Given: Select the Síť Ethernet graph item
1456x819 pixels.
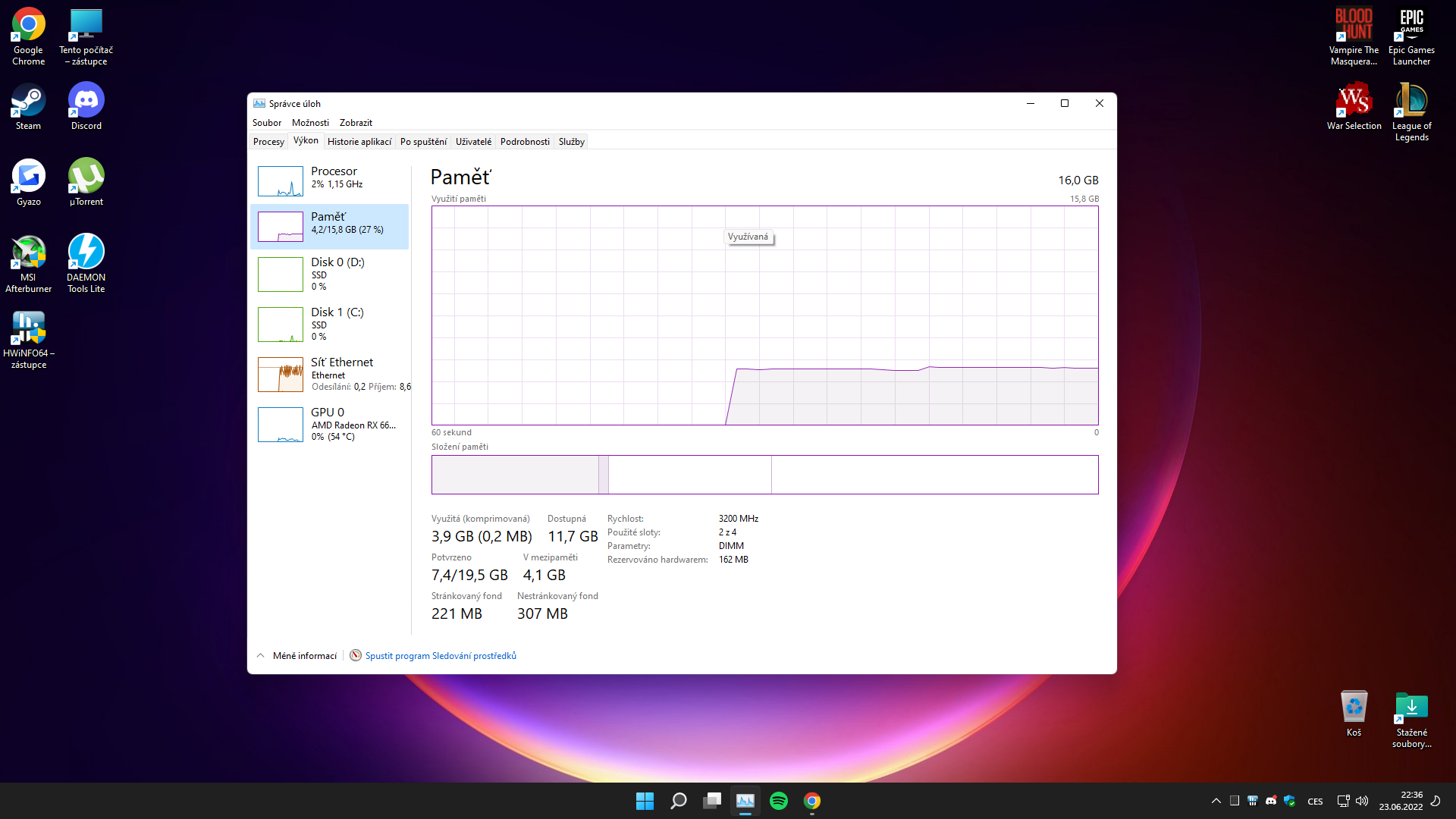Looking at the screenshot, I should click(x=329, y=375).
